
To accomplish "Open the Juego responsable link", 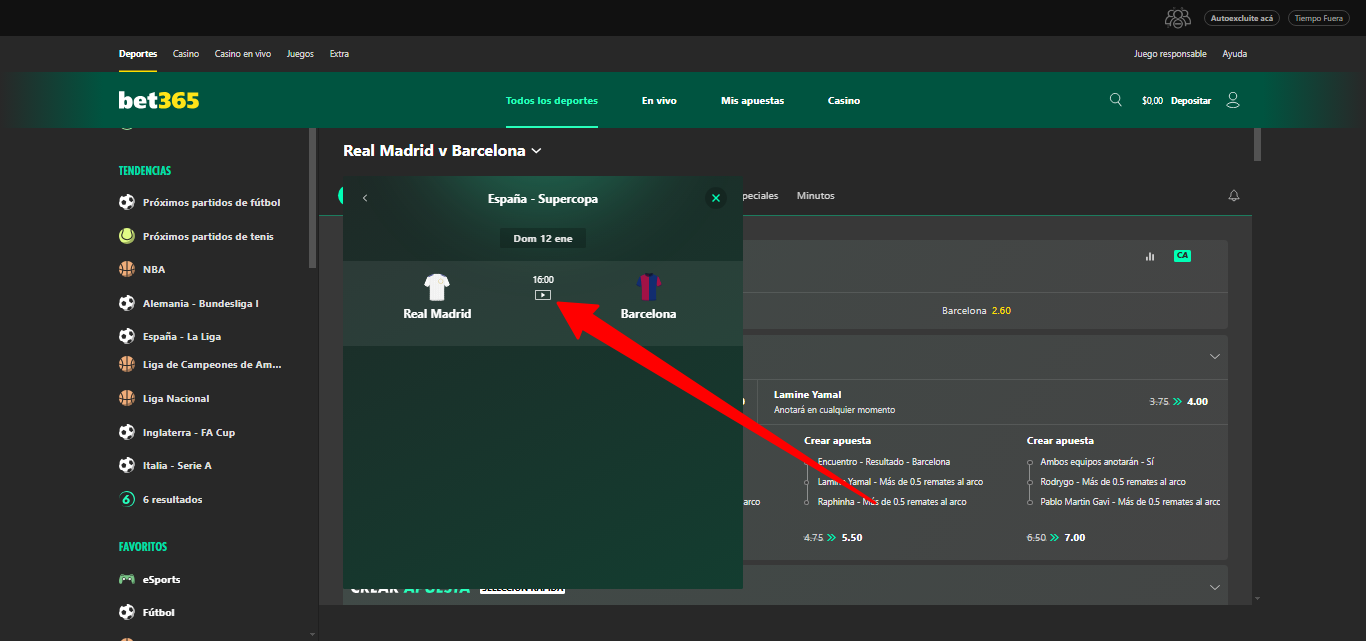I will pos(1170,54).
